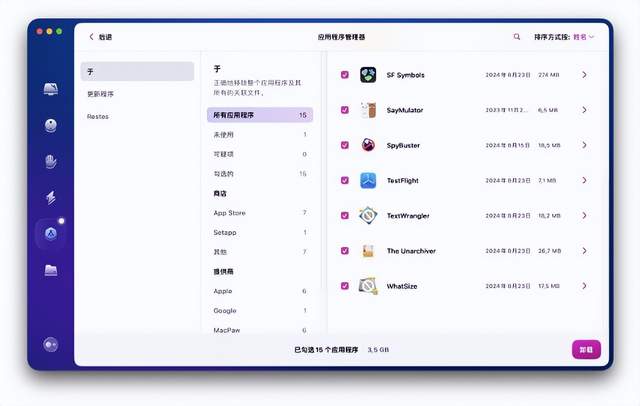The height and width of the screenshot is (406, 640).
Task: Click the SpyBuster app name
Action: [x=403, y=145]
